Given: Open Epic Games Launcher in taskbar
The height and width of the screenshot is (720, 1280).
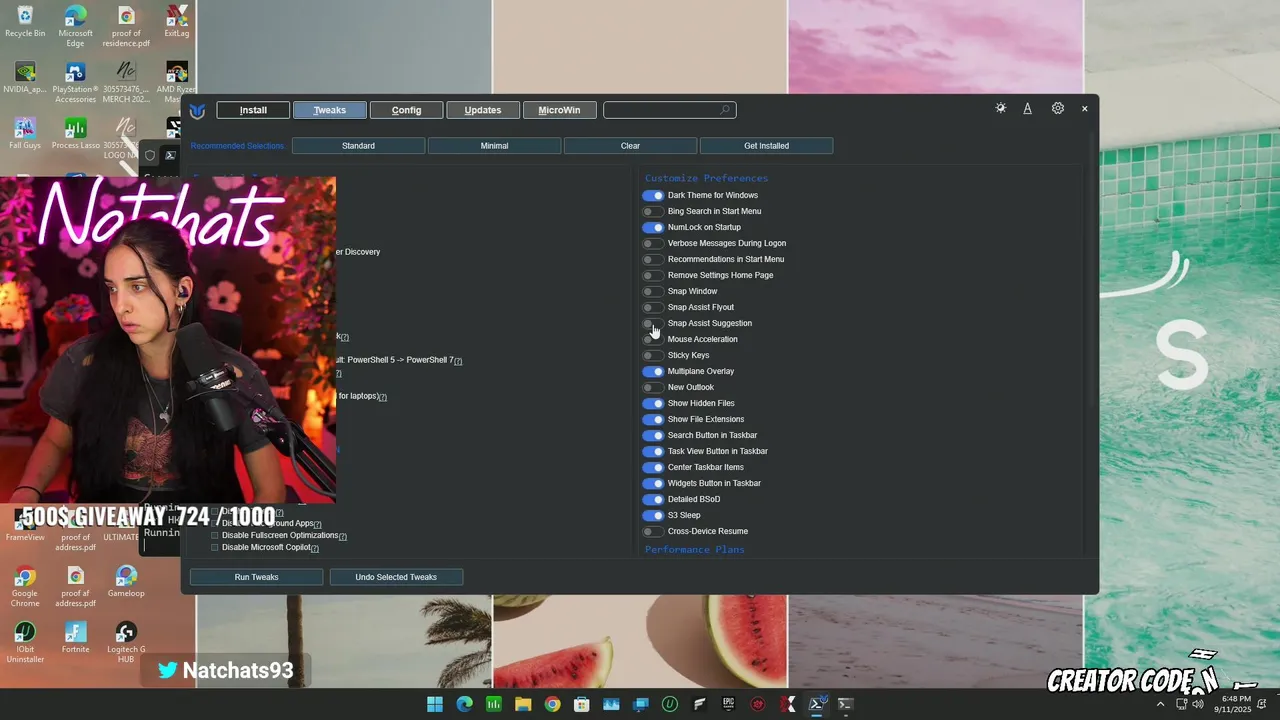Looking at the screenshot, I should click(x=729, y=704).
